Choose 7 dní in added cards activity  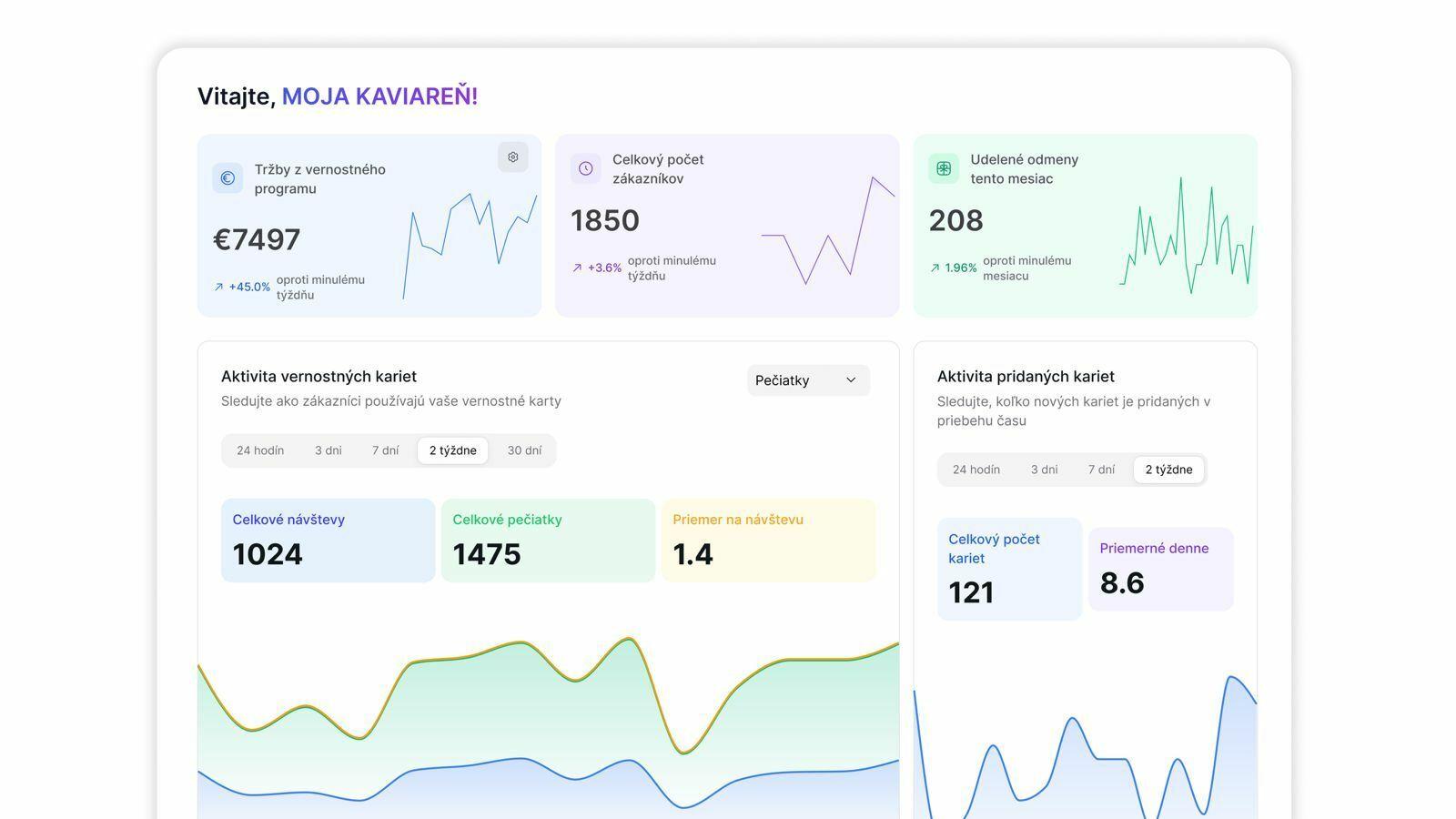(1101, 470)
